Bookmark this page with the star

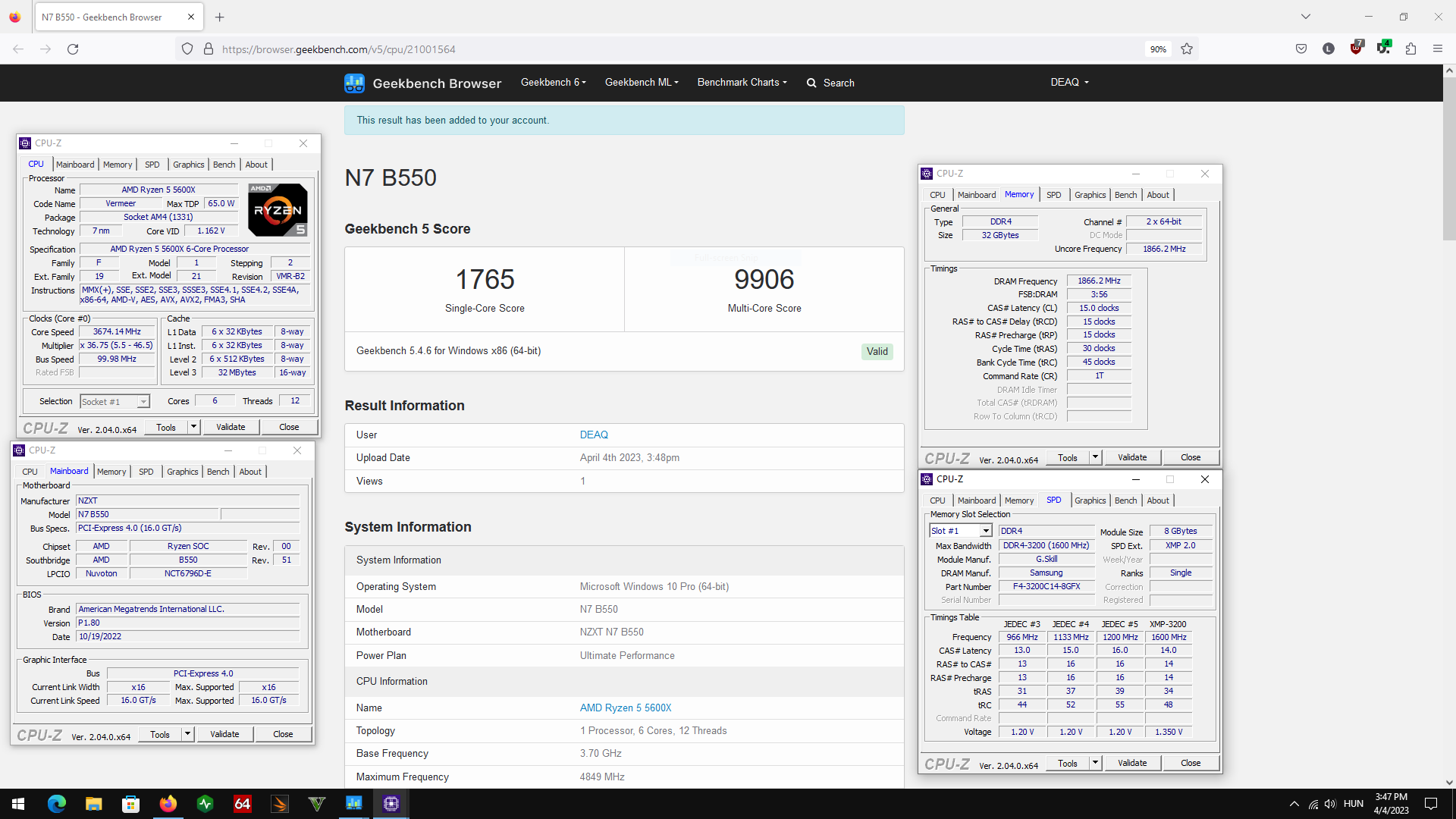click(x=1187, y=49)
